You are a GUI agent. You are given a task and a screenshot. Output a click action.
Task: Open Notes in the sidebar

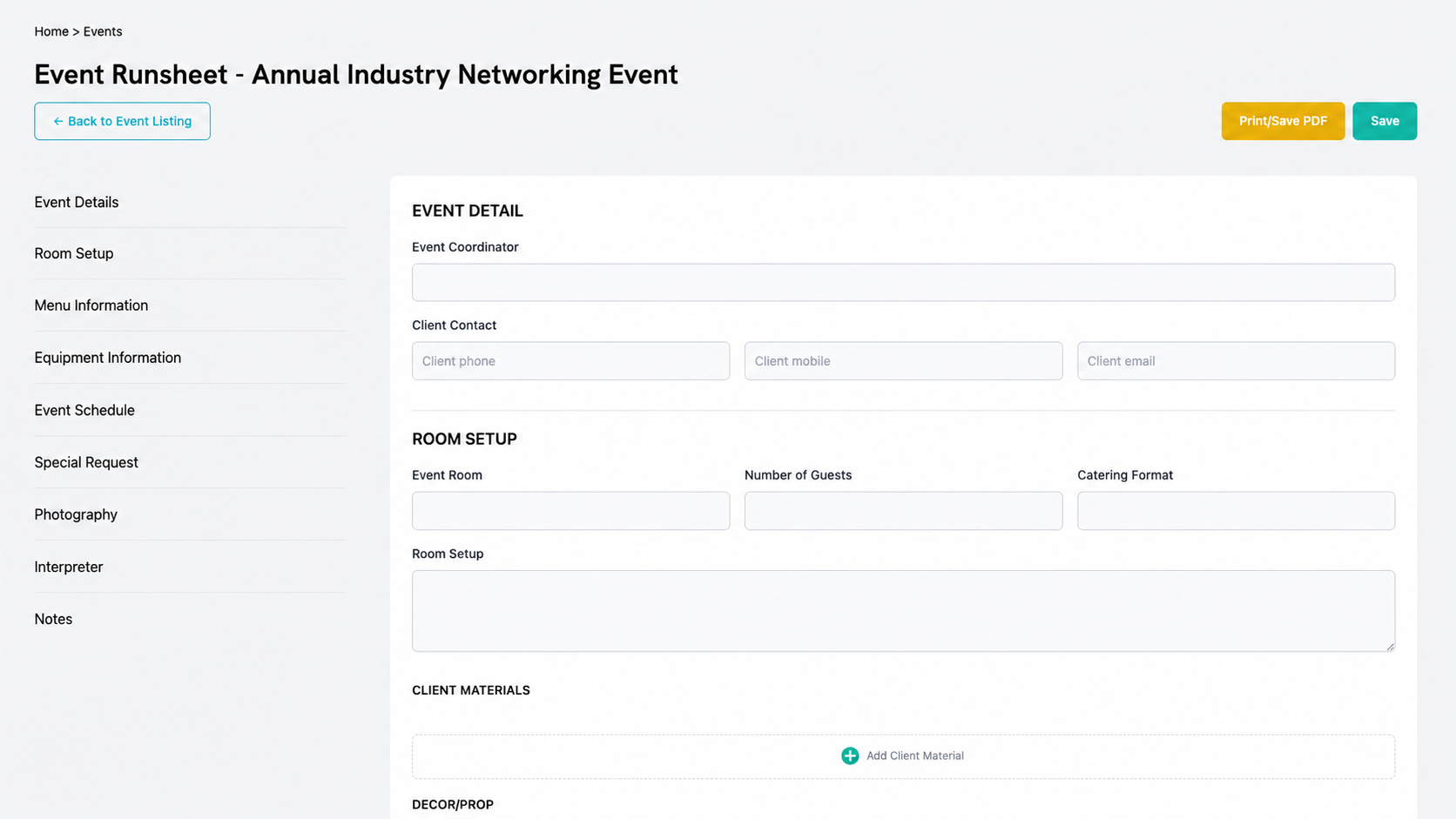(x=53, y=619)
